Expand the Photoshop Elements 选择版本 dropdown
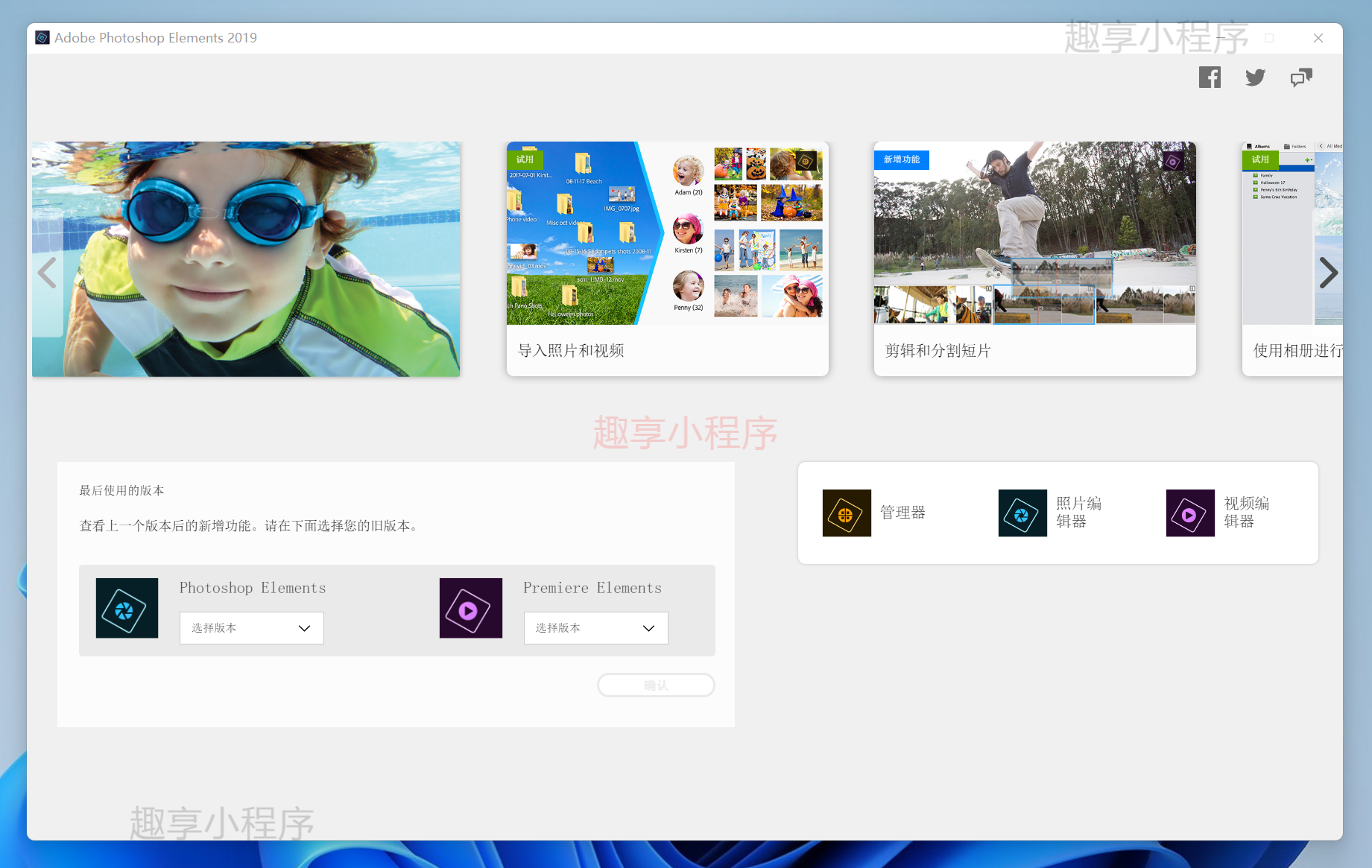 click(252, 628)
